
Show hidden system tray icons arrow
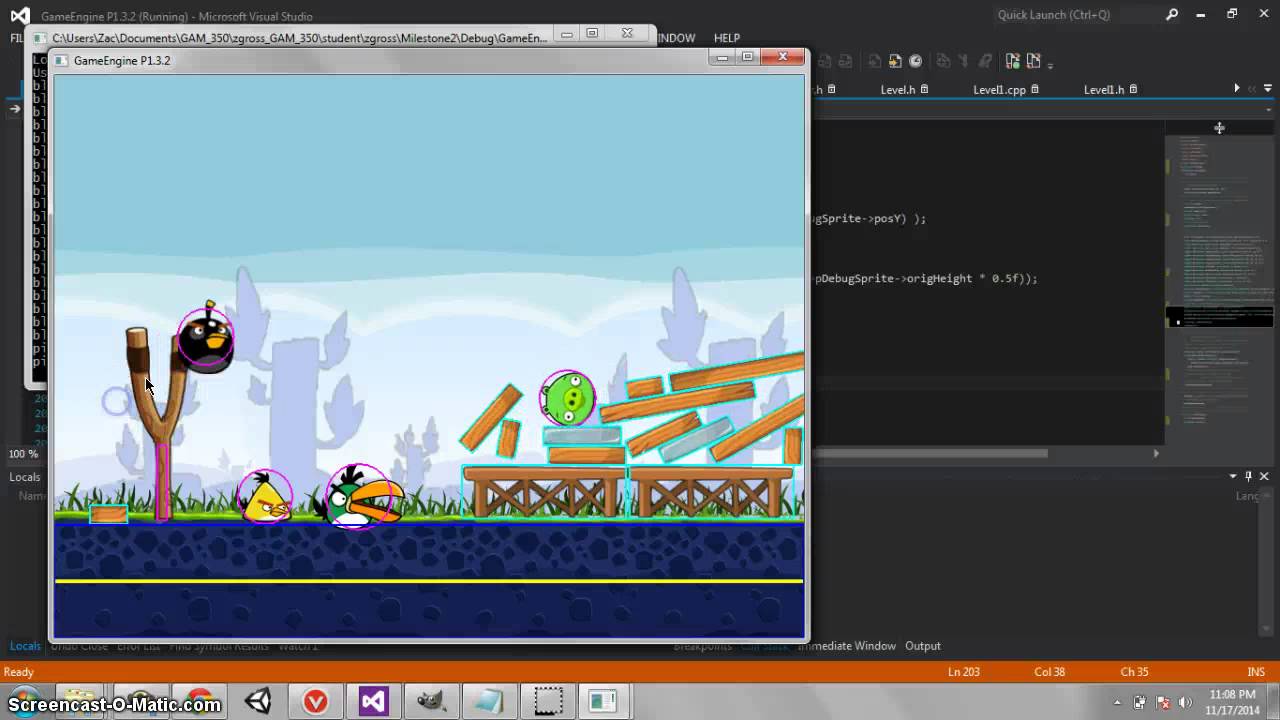(x=1118, y=702)
